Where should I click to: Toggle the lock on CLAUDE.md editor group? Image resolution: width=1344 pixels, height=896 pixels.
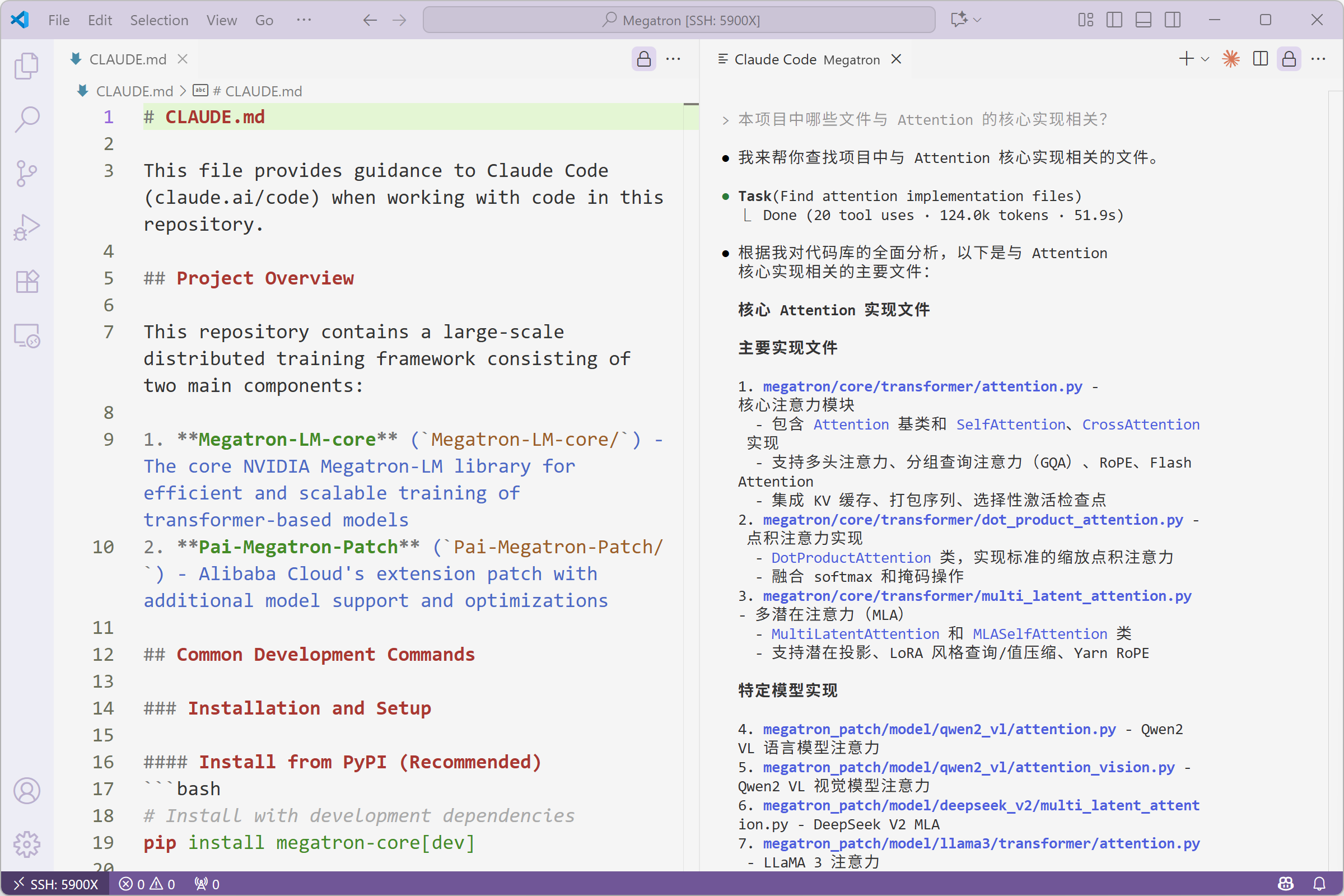click(644, 59)
